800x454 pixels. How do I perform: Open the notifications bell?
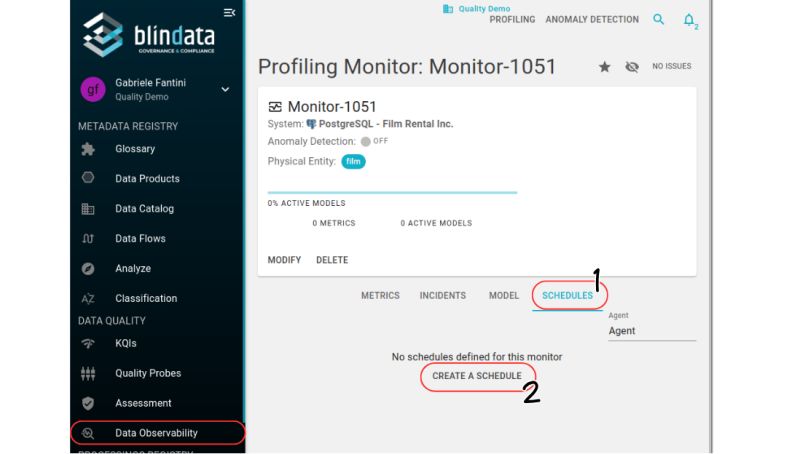click(689, 20)
